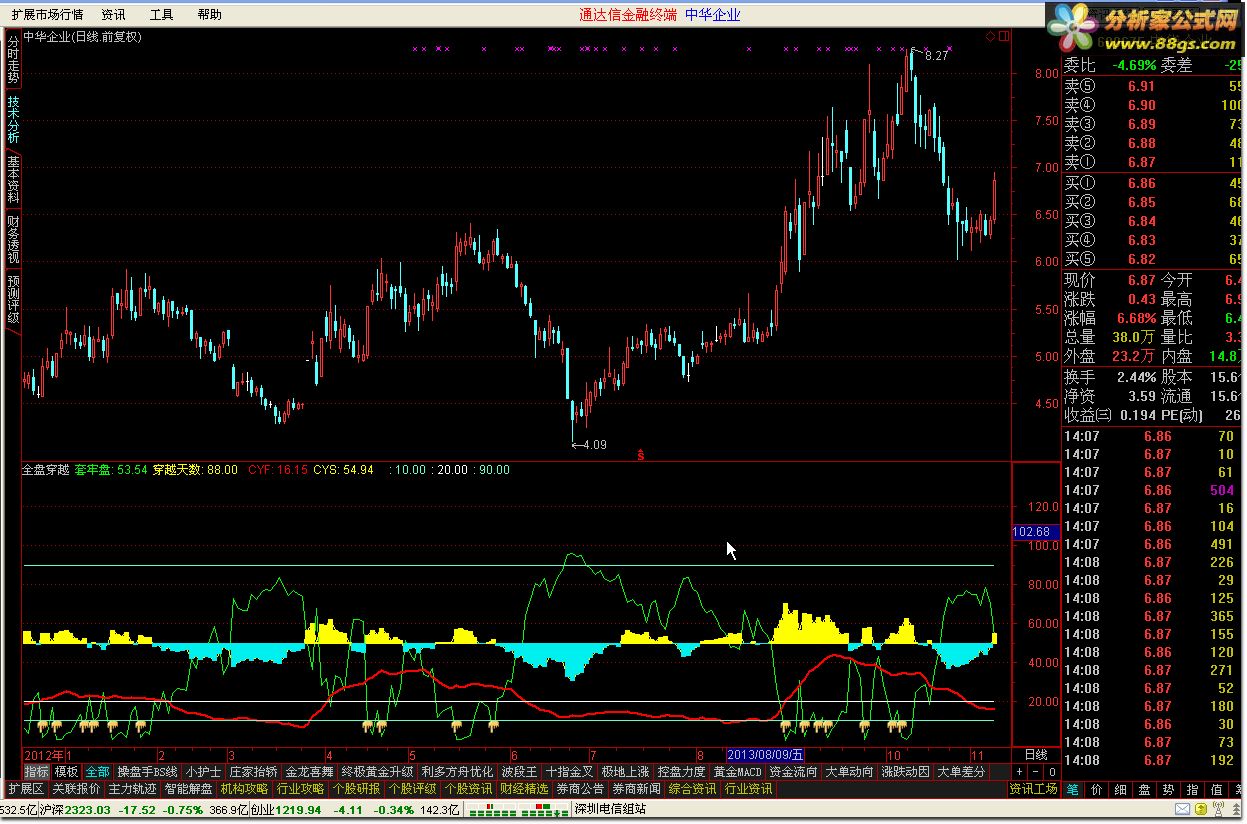Screen dimensions: 1247x824
Task: Click the split-window icon at chart top-right
Action: click(1003, 36)
